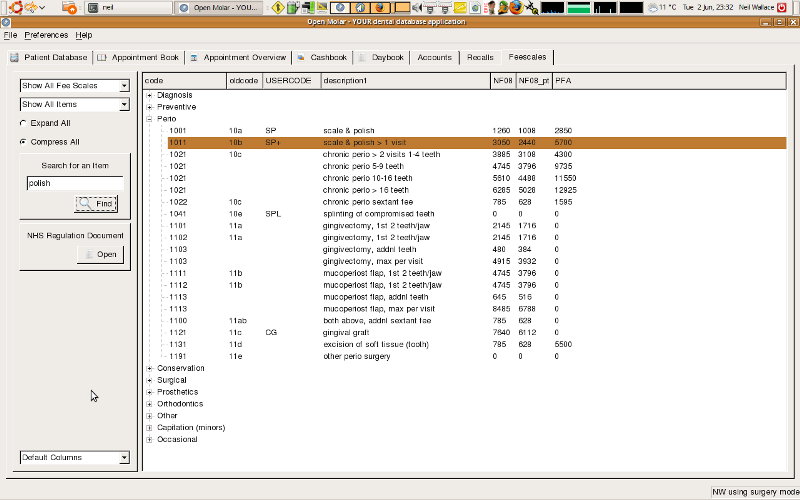Click the search field containing polish

point(75,183)
